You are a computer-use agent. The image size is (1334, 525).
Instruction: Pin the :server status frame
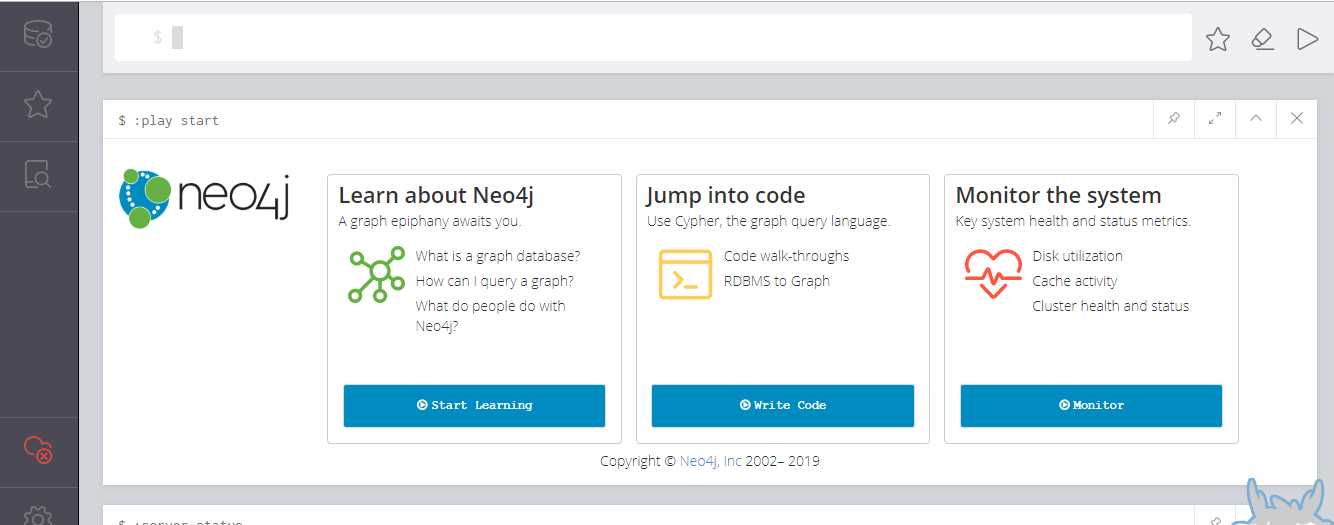[1215, 521]
